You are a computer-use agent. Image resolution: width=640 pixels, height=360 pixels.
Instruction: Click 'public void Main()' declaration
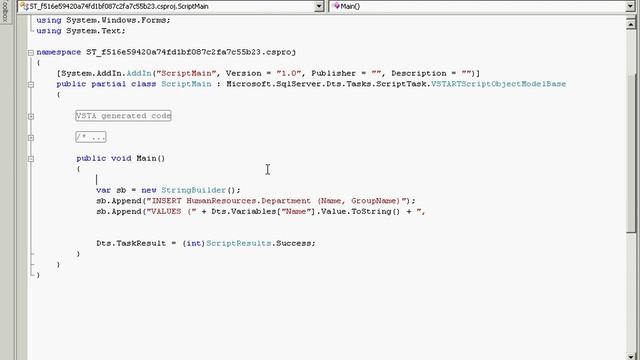pos(121,158)
